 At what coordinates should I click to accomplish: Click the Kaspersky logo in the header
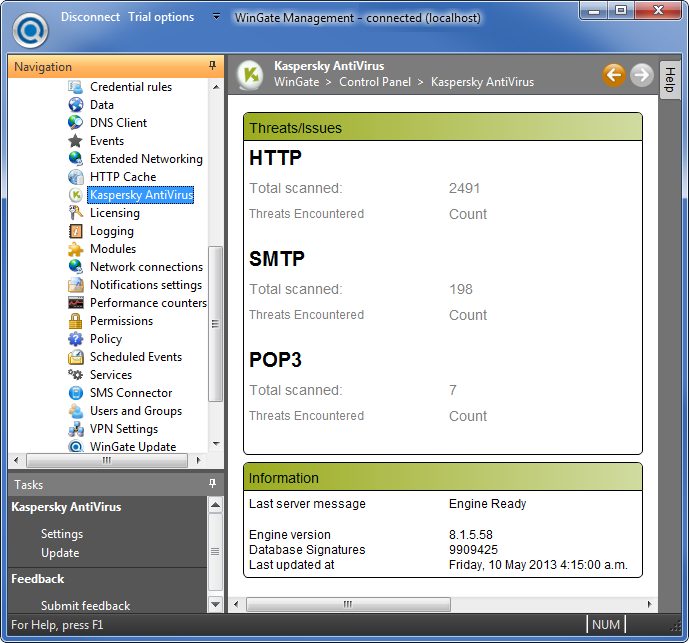click(x=250, y=75)
